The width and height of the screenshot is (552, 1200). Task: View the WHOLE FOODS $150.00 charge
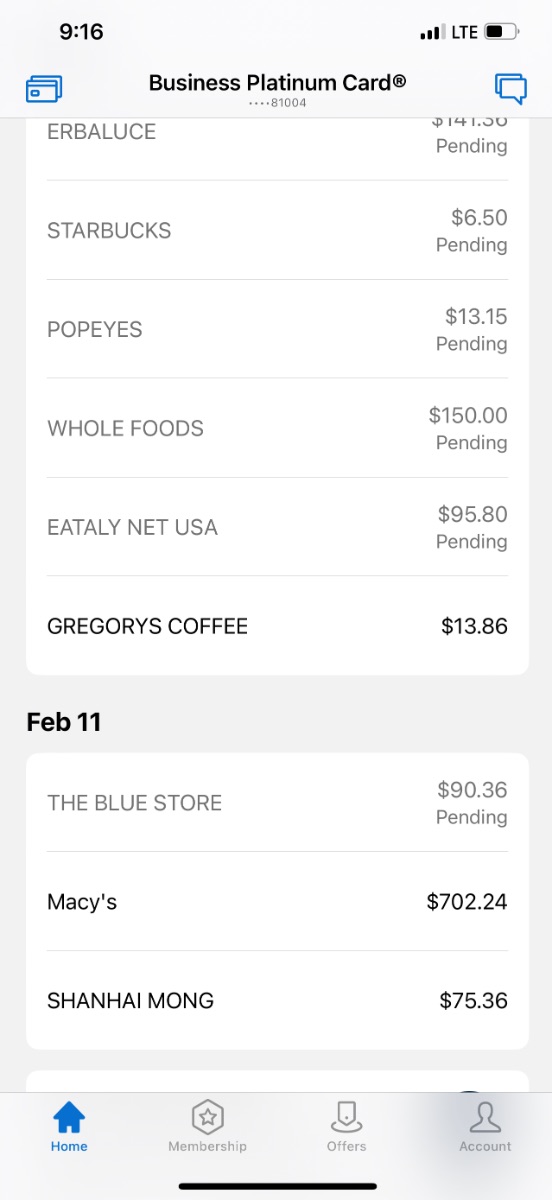pos(277,428)
